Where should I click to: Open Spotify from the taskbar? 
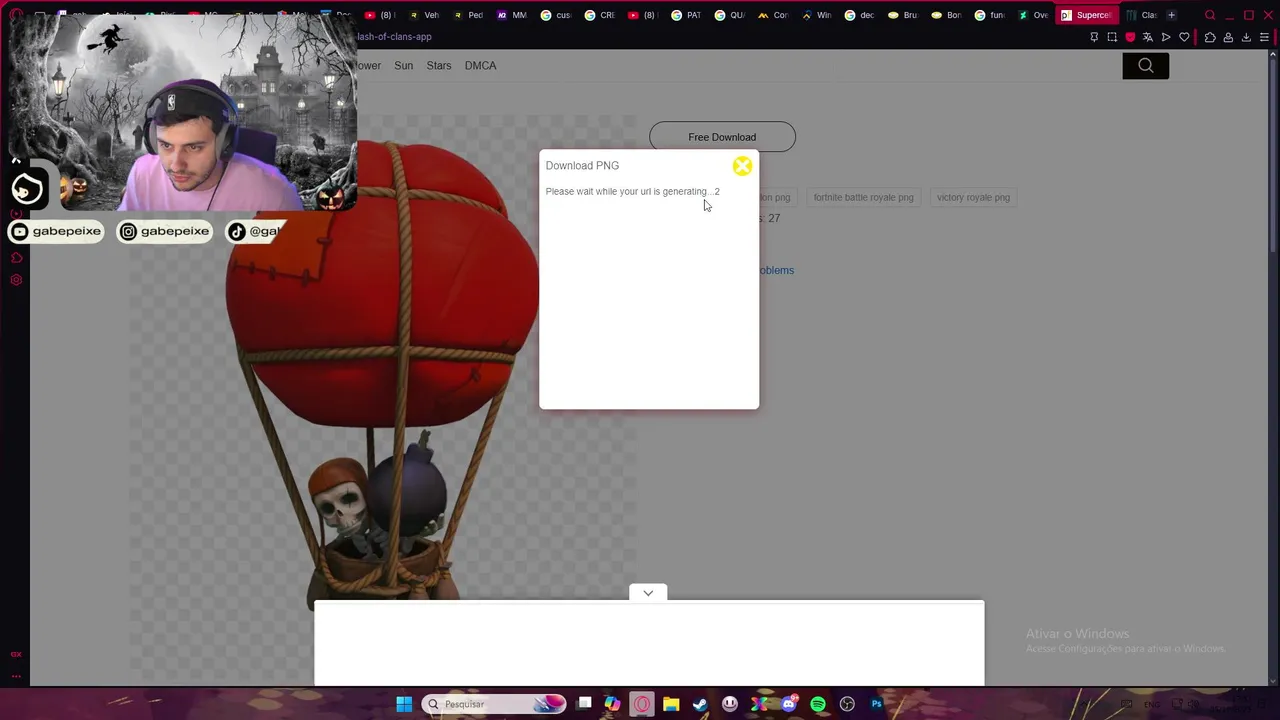(x=818, y=704)
